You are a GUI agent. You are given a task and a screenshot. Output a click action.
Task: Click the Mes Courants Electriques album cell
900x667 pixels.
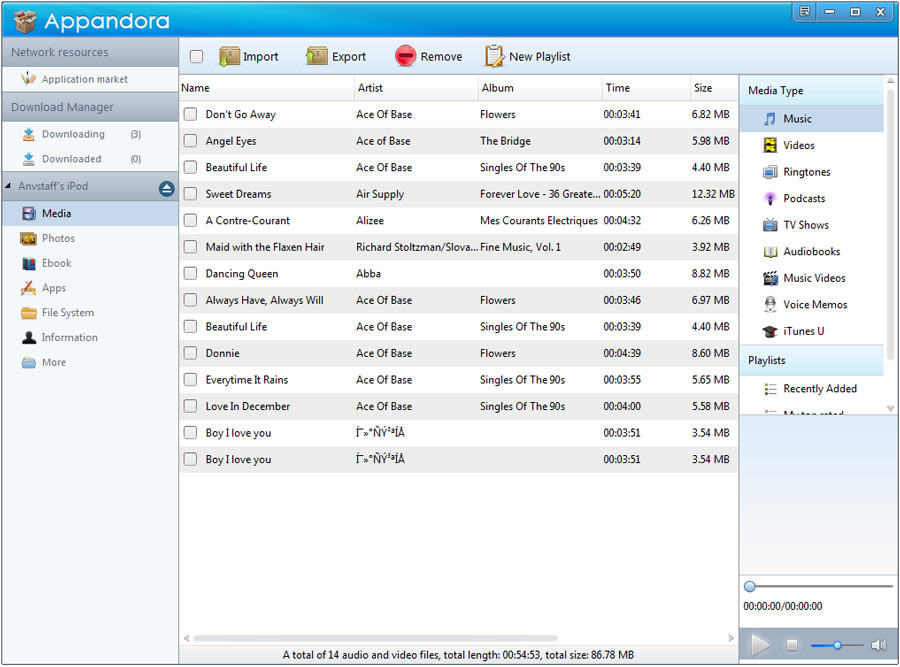[x=538, y=220]
